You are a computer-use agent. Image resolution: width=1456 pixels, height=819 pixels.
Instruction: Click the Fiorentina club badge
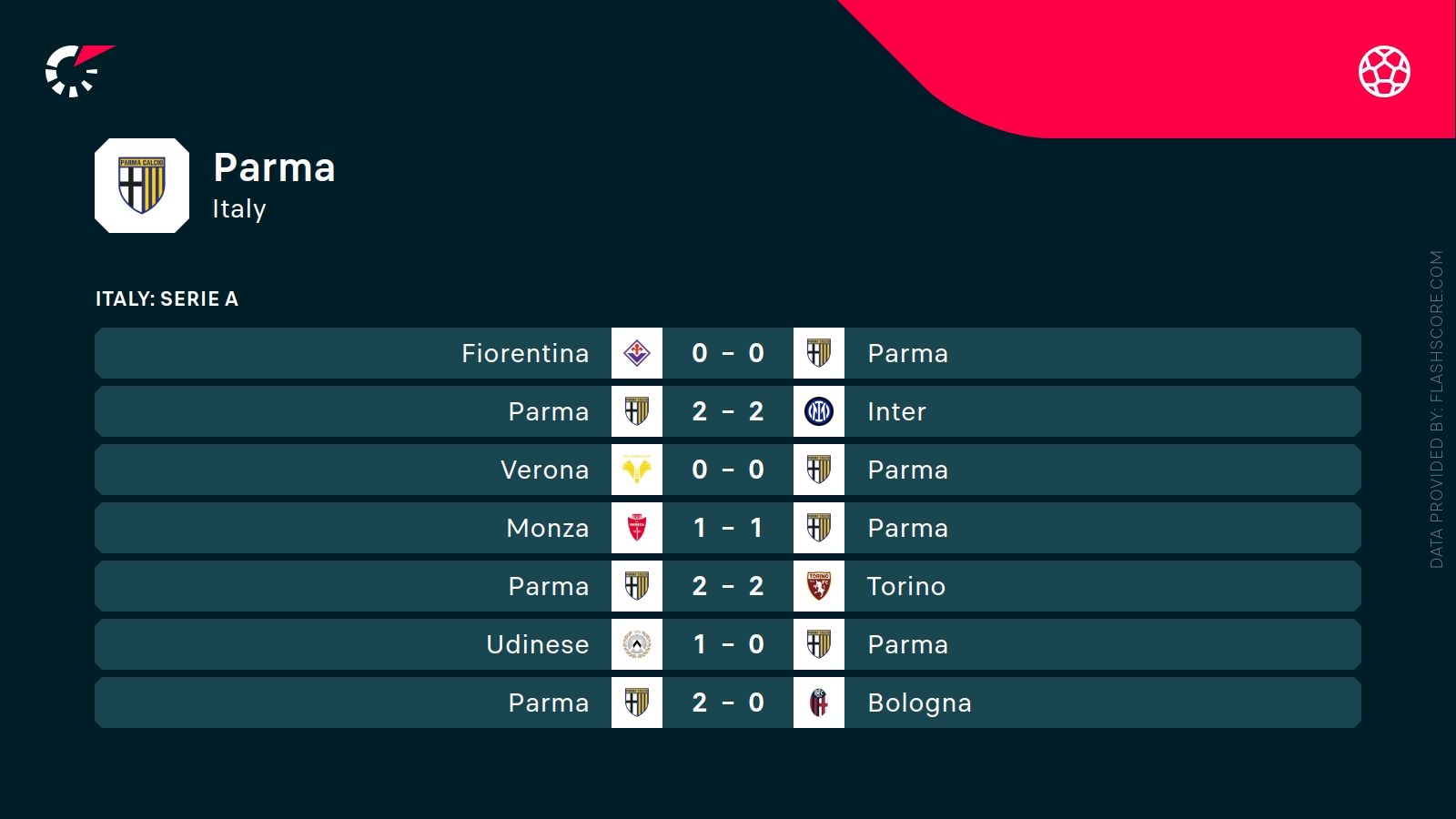[x=637, y=353]
